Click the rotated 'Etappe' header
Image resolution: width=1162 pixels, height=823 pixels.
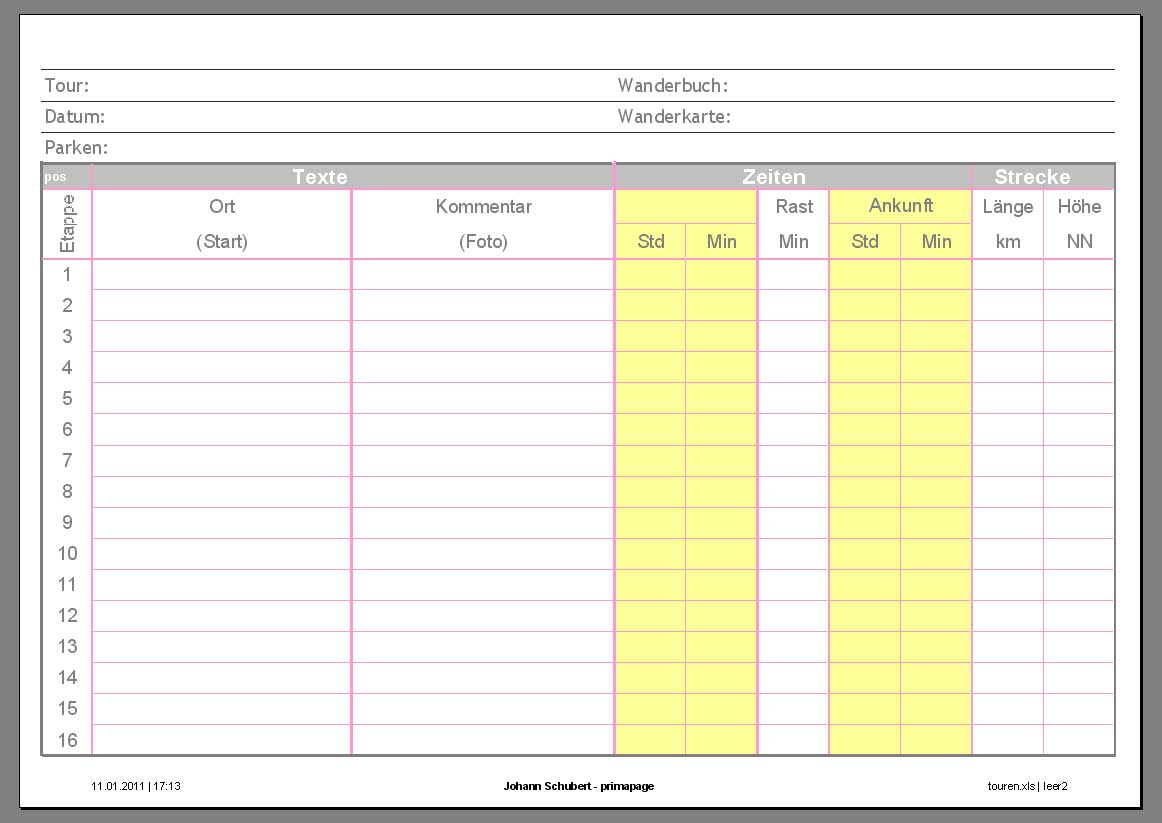pos(67,224)
